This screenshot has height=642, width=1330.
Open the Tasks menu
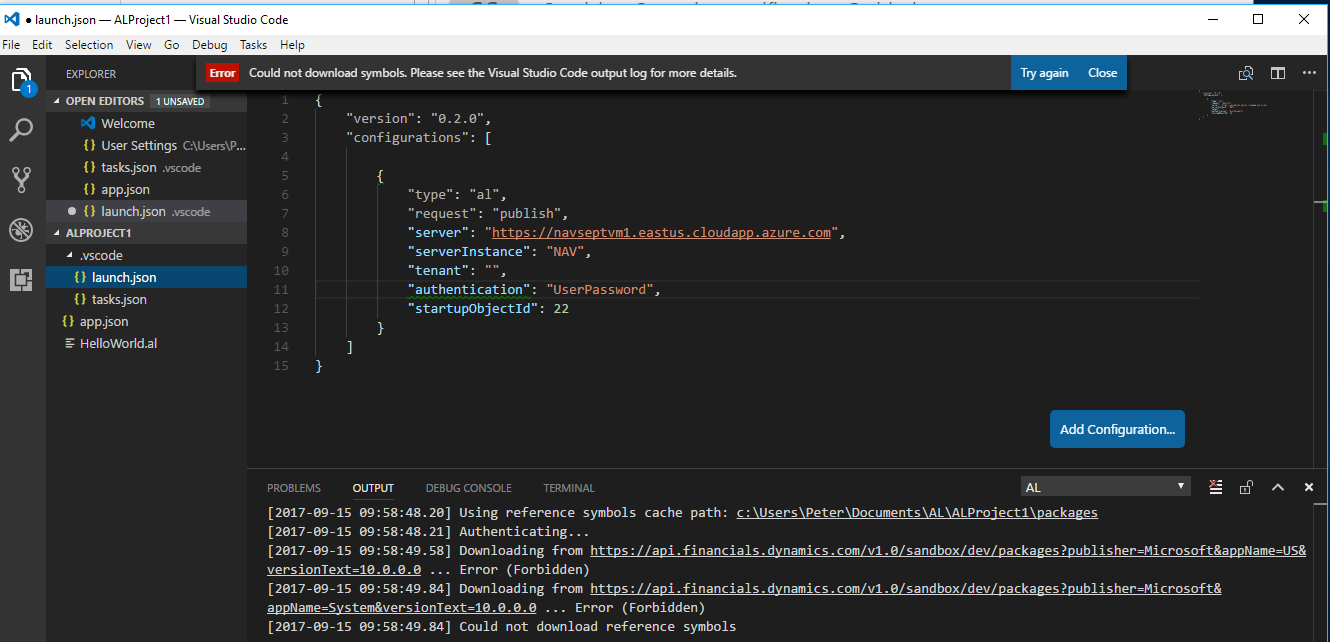pos(254,45)
